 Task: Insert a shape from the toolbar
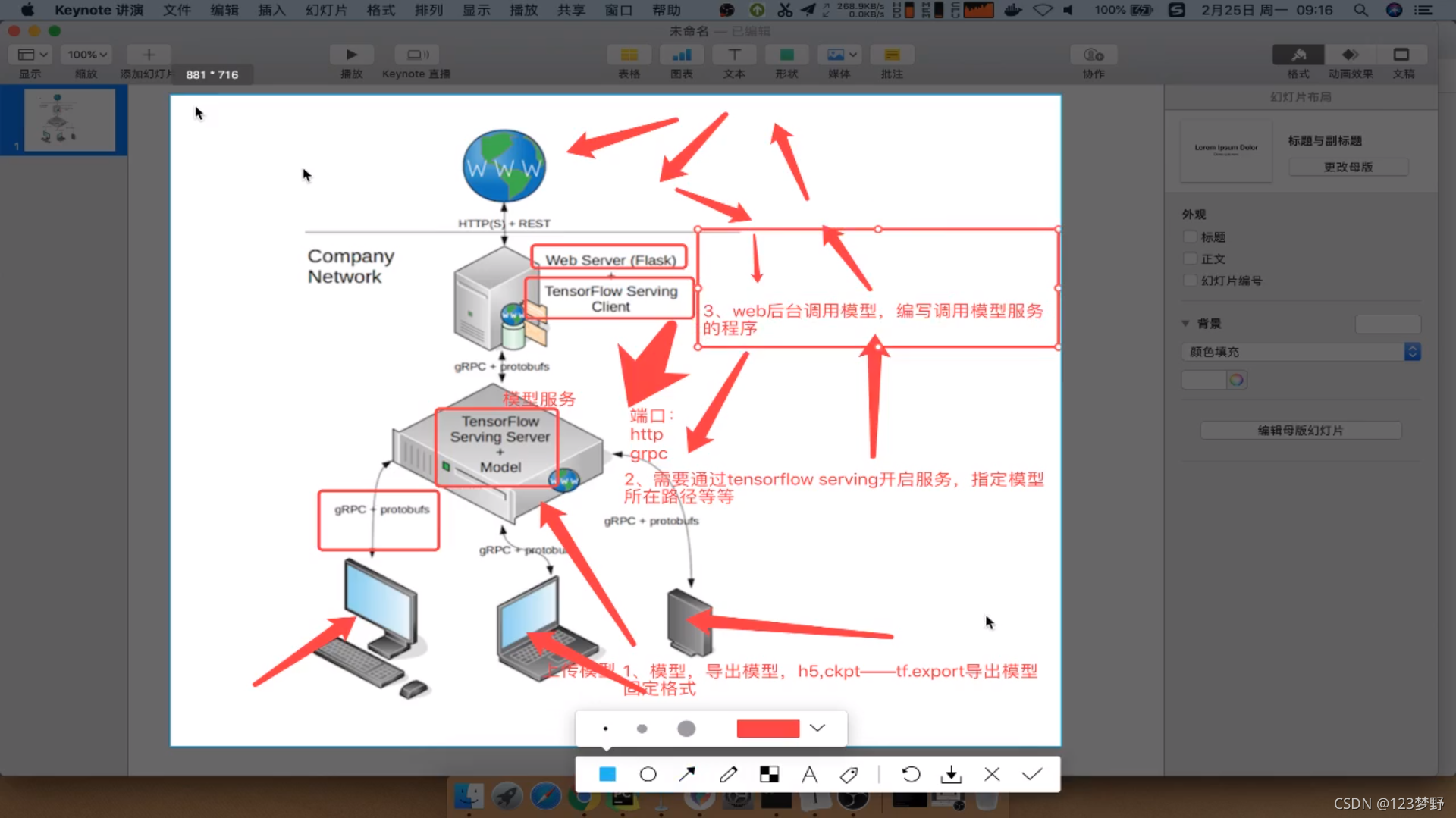click(x=786, y=55)
